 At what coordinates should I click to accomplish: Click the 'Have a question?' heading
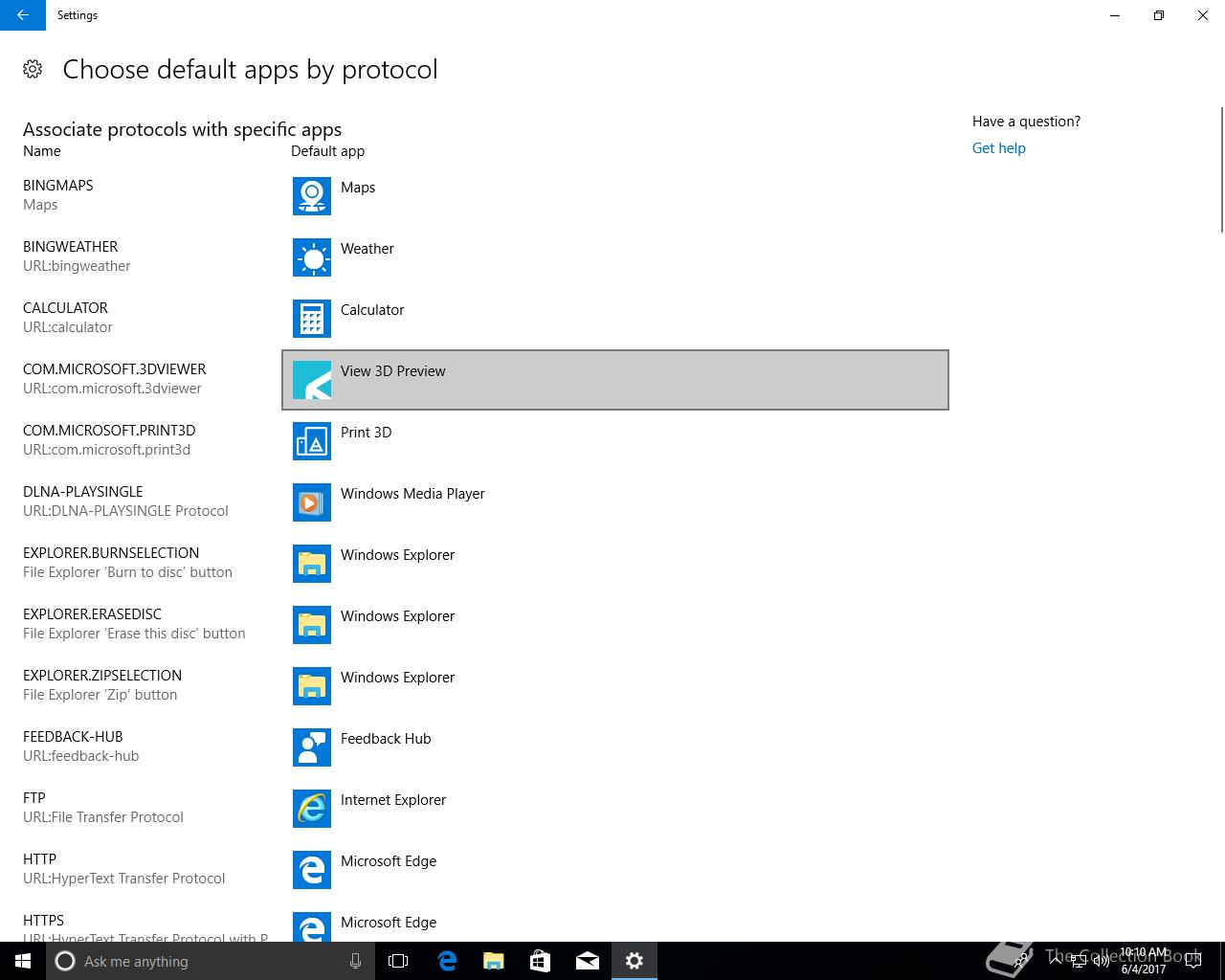coord(1026,122)
